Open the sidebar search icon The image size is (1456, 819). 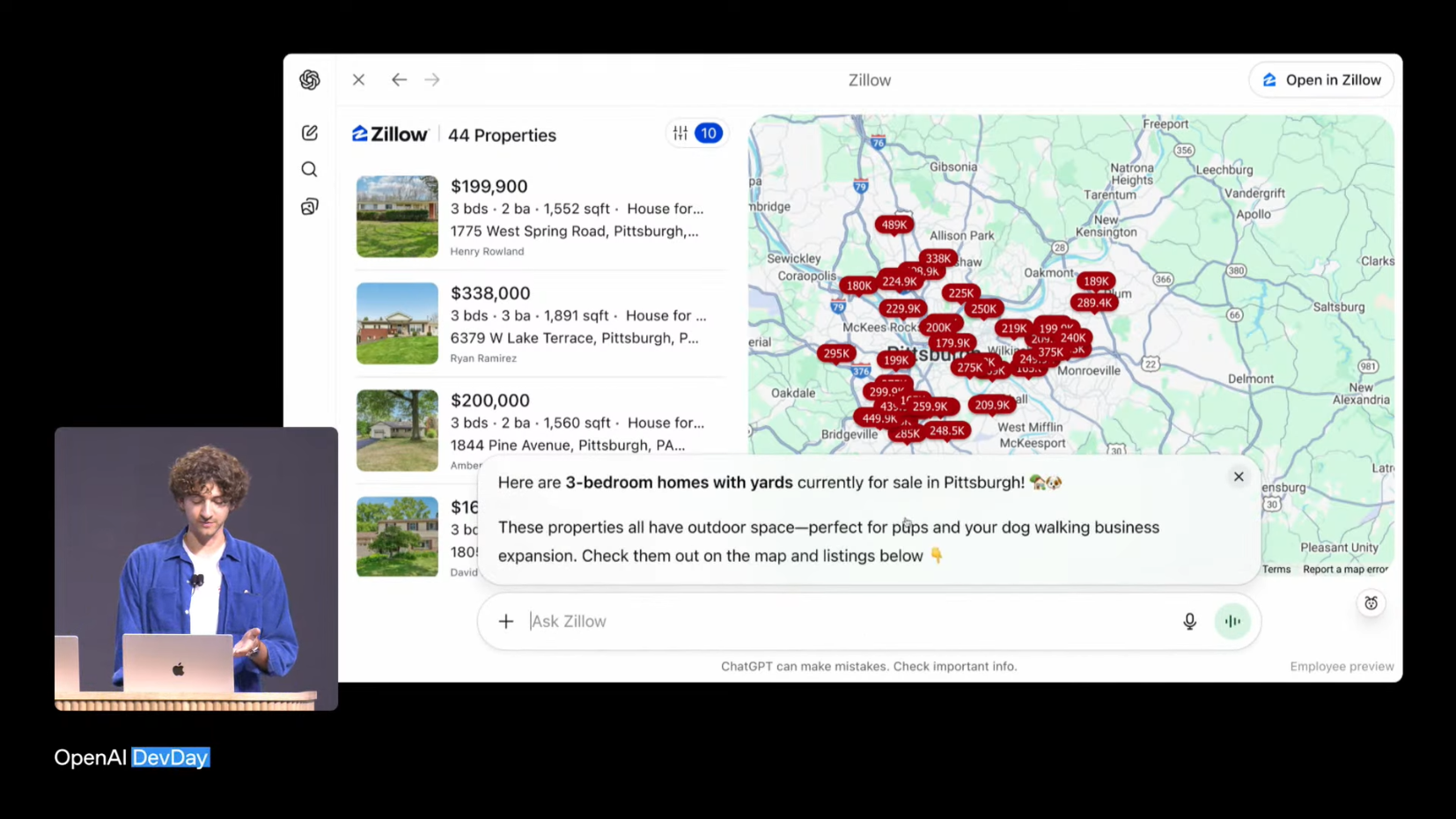pos(309,169)
